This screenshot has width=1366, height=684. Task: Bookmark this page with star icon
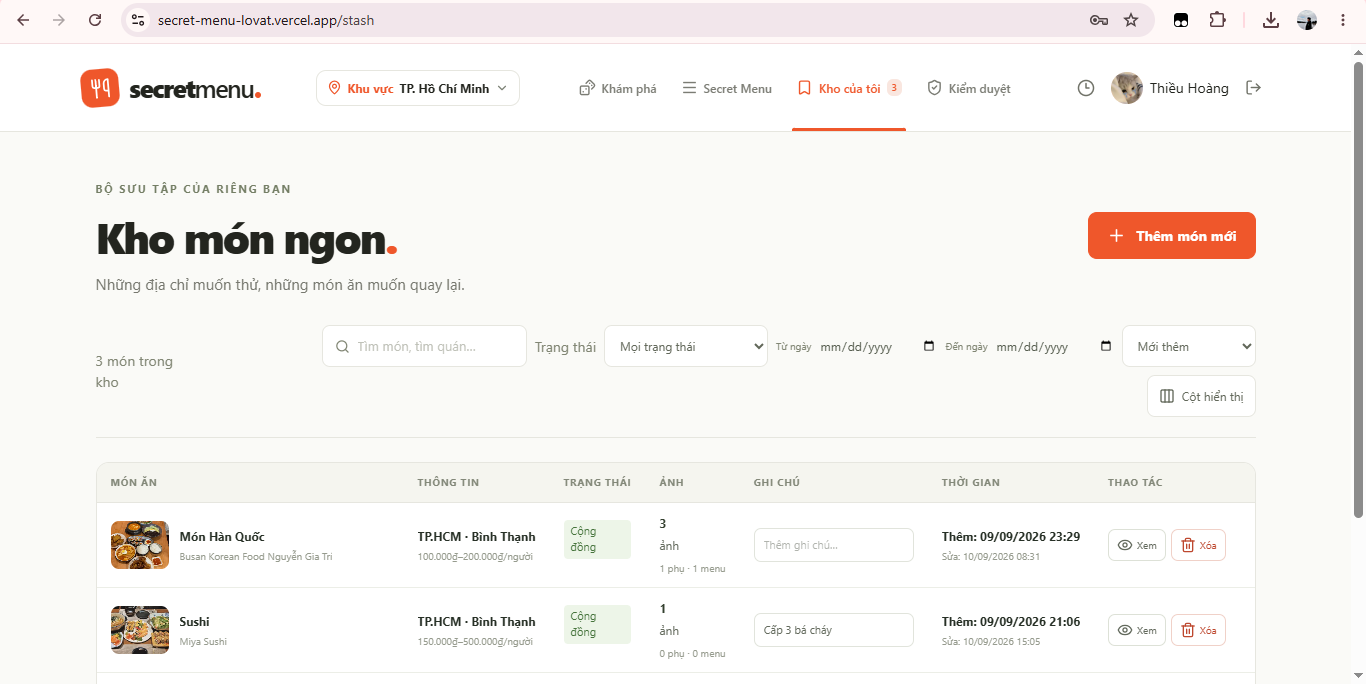pyautogui.click(x=1131, y=20)
